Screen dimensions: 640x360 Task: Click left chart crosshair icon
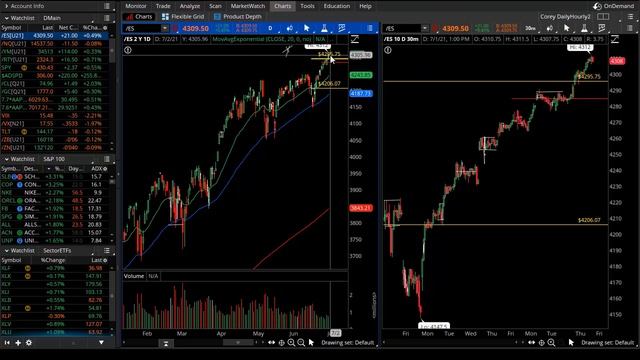coord(281,343)
